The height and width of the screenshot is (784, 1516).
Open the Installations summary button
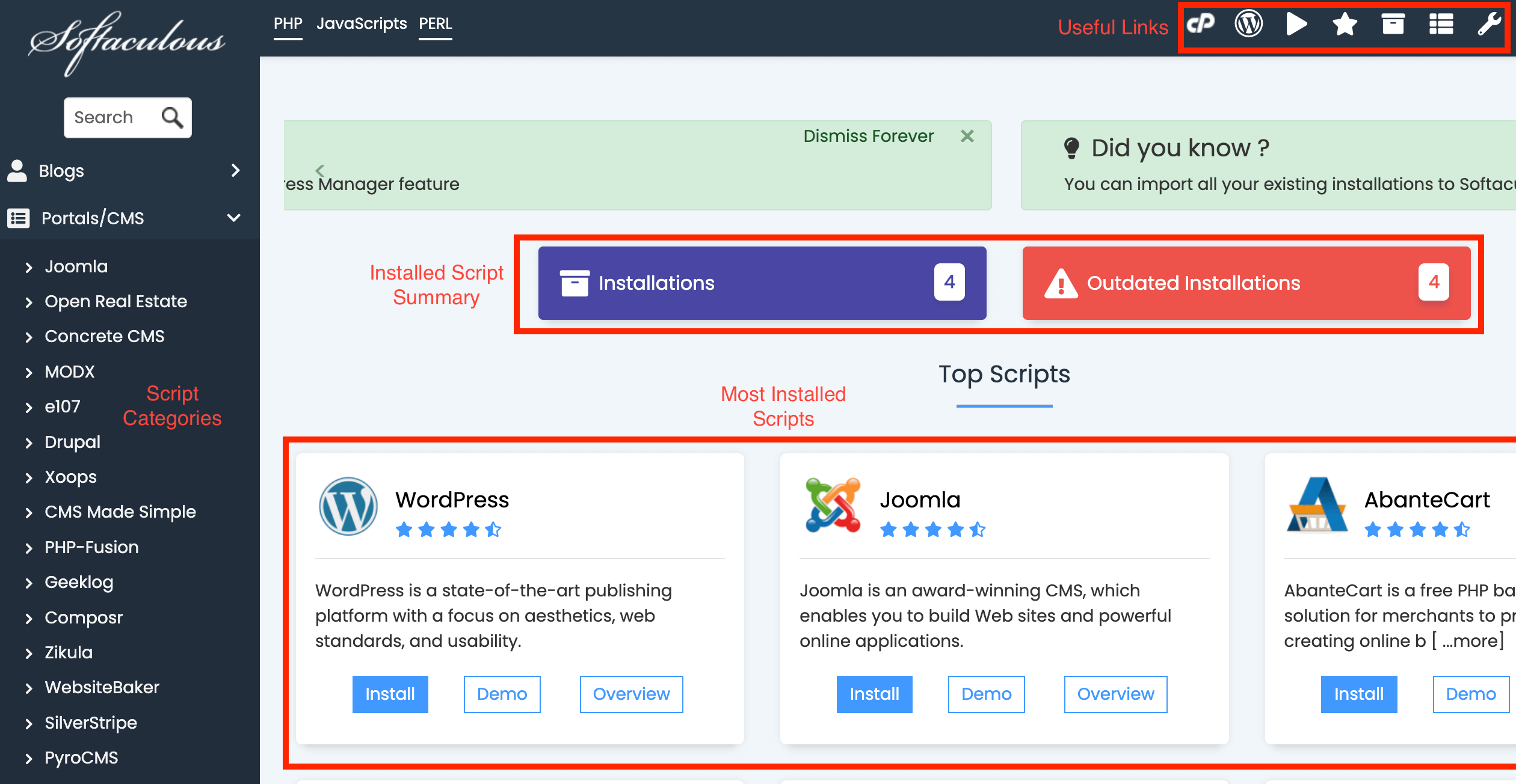click(x=762, y=283)
